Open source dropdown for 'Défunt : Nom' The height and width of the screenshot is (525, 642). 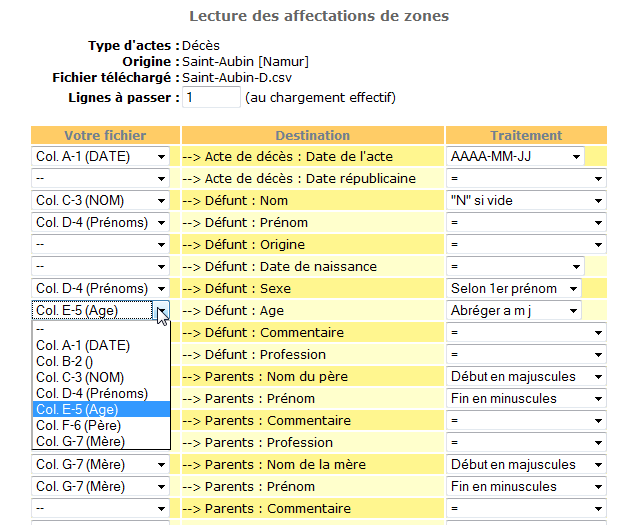click(x=101, y=201)
